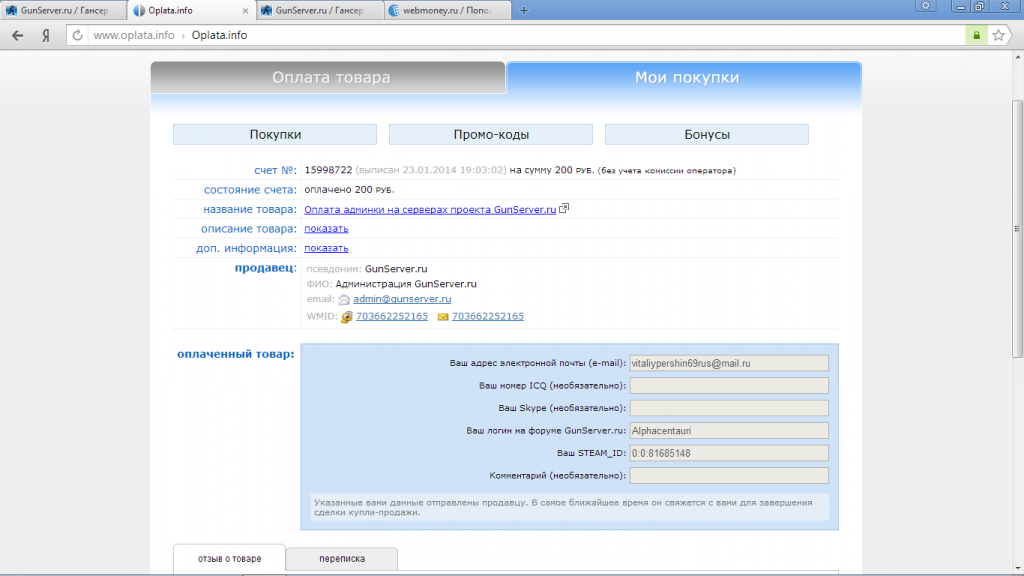Bookmark page with the star icon
Image resolution: width=1024 pixels, height=576 pixels.
point(998,35)
